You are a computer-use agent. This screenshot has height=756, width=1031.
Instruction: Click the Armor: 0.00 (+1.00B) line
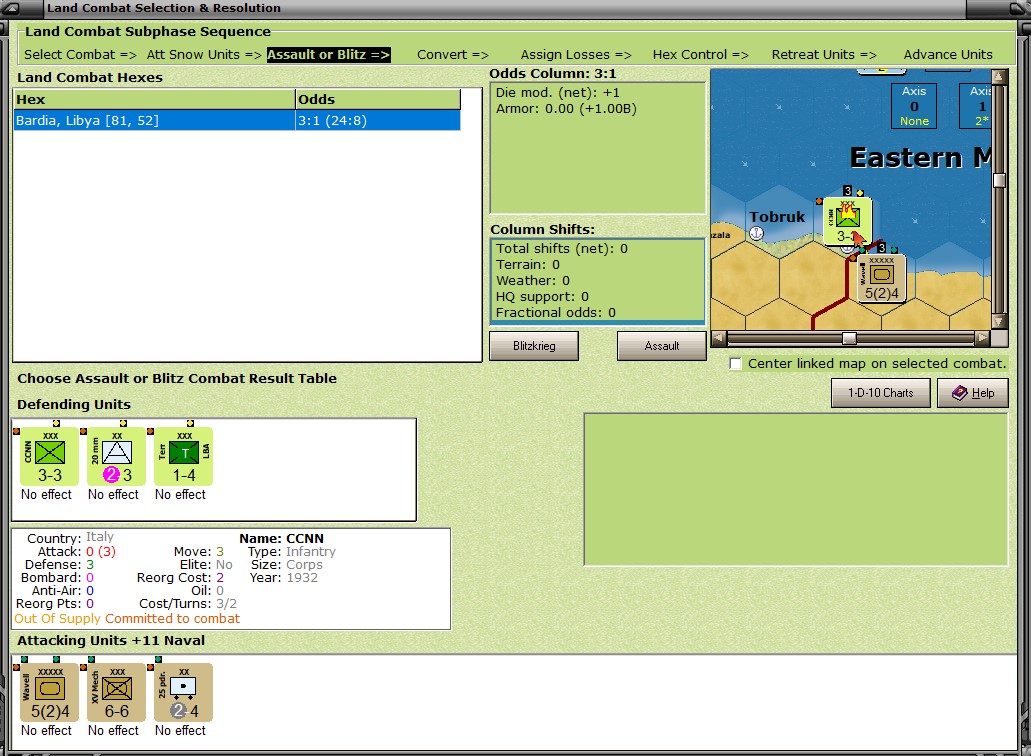tap(566, 108)
